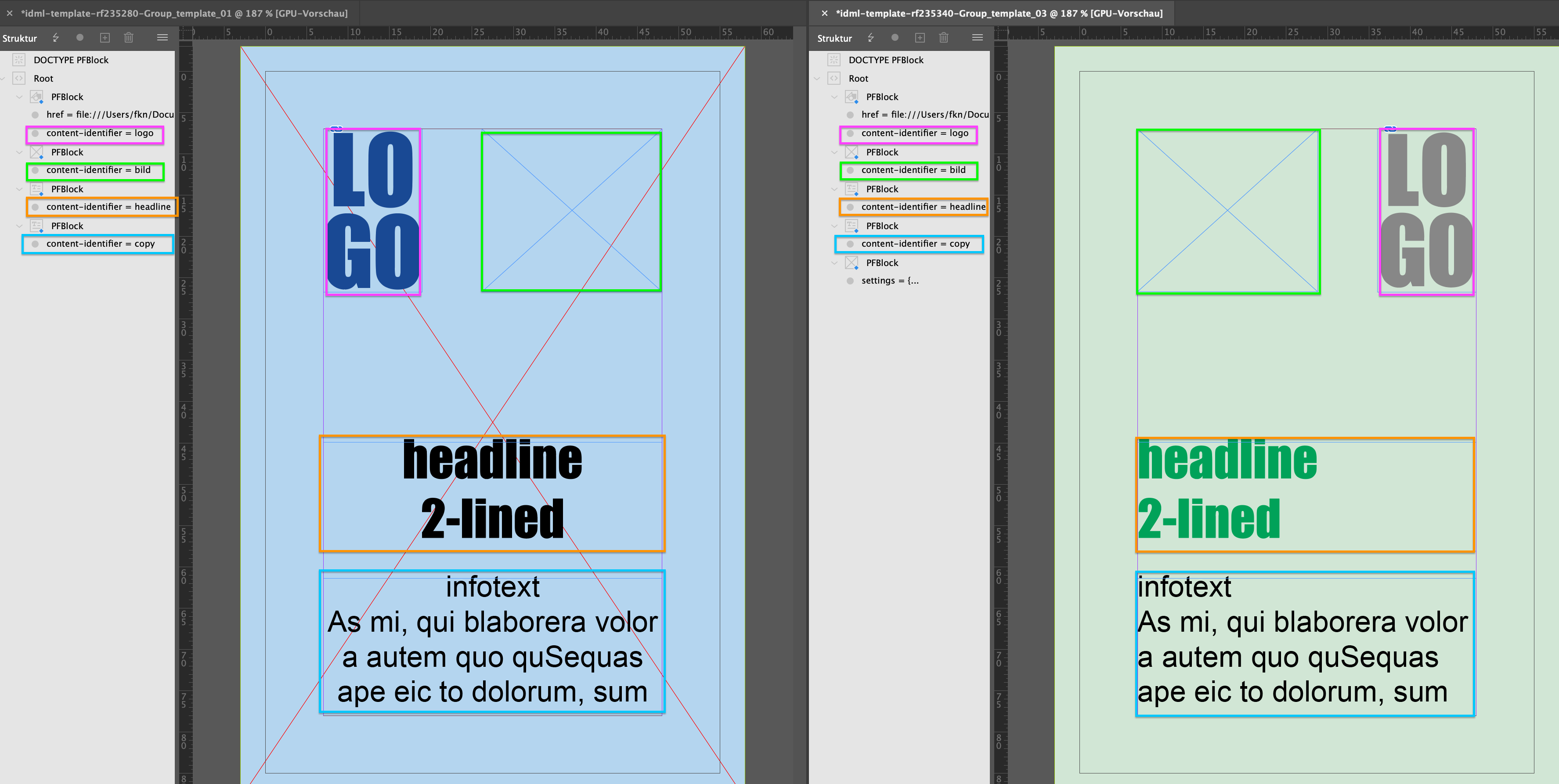Click the round record toggle in the Struktur toolbar
The image size is (1559, 784).
(79, 37)
